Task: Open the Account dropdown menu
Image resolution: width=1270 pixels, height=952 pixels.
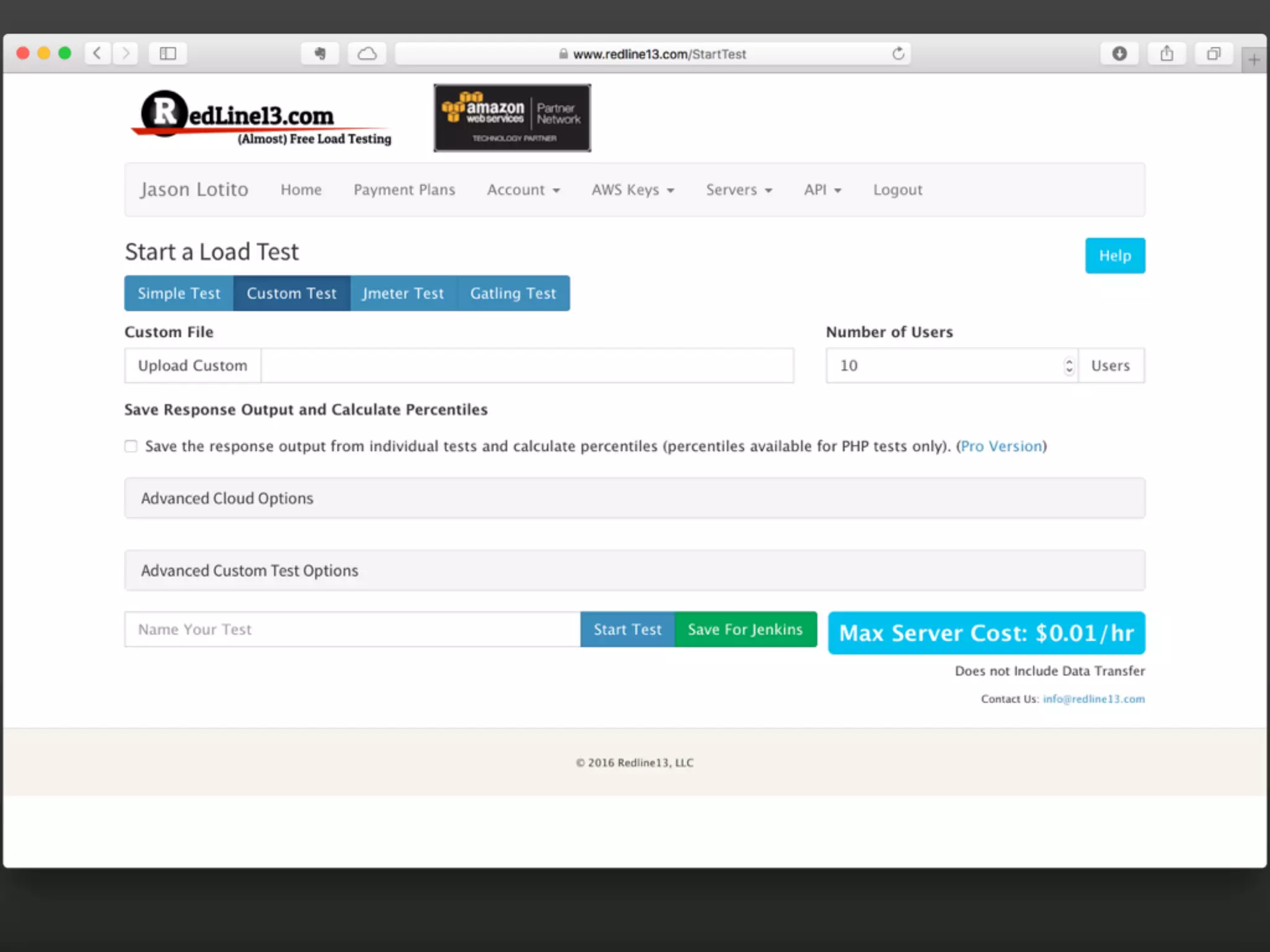Action: coord(523,190)
